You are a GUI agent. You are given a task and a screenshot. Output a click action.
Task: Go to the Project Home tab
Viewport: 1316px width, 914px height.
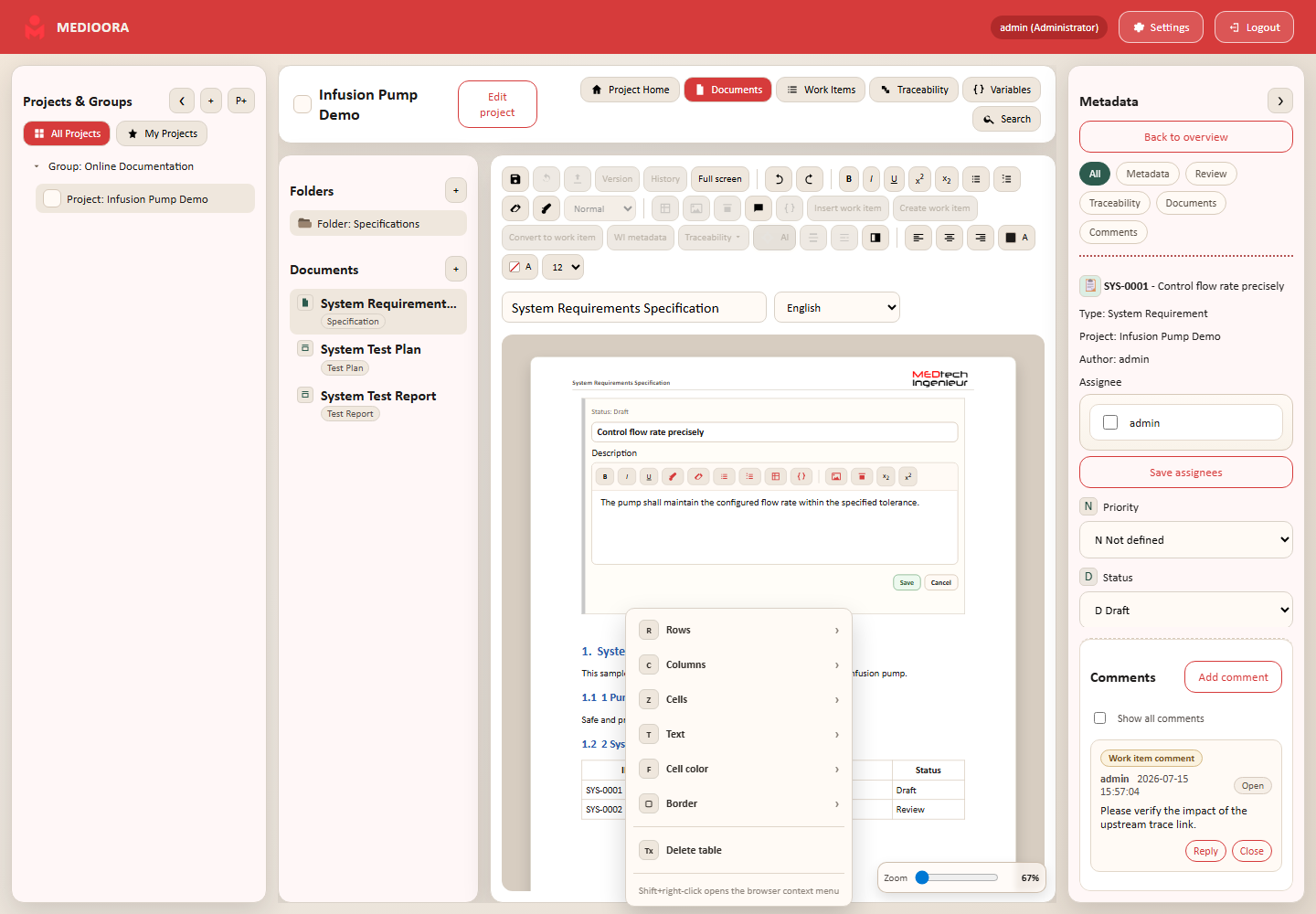630,90
